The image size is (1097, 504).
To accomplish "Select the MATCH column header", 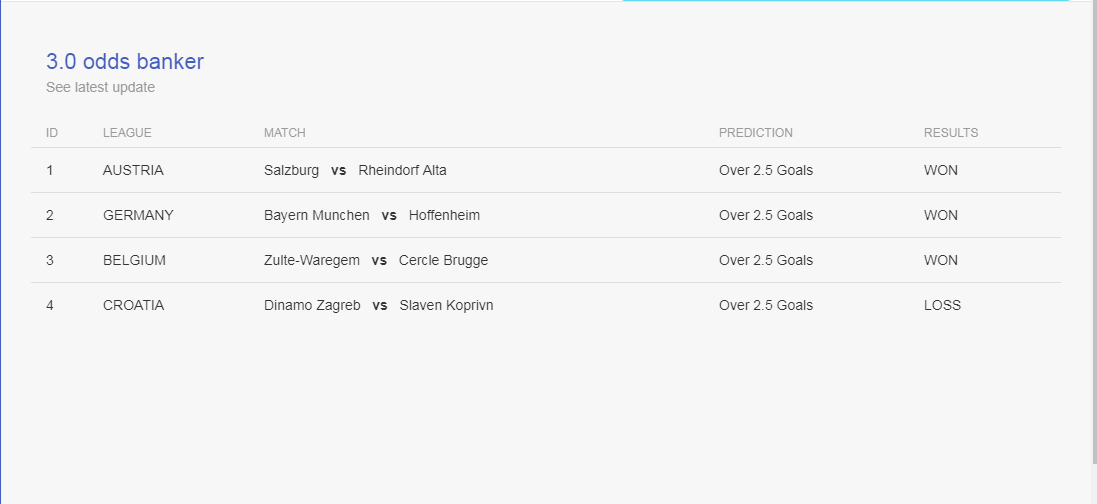I will click(x=285, y=133).
